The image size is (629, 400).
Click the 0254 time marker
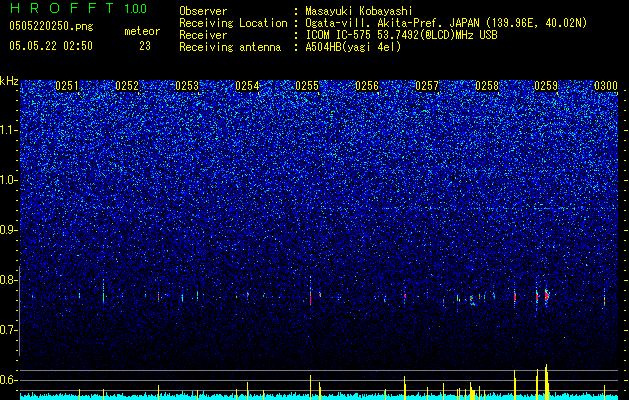[x=247, y=86]
